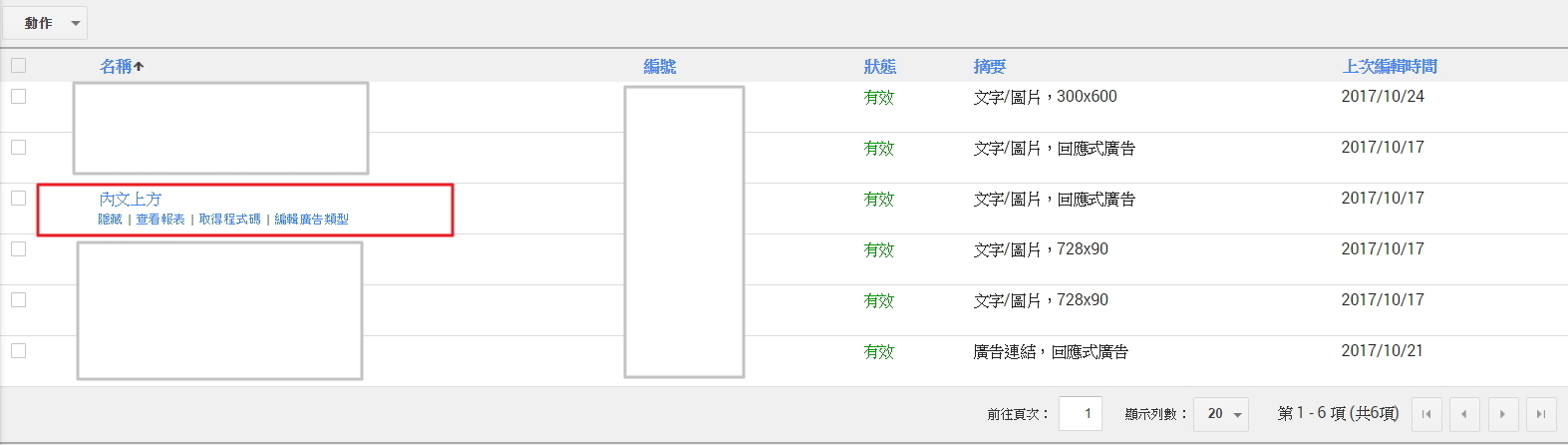Viewport: 1568px width, 445px height.
Task: Go to the first page icon
Action: click(x=1426, y=414)
